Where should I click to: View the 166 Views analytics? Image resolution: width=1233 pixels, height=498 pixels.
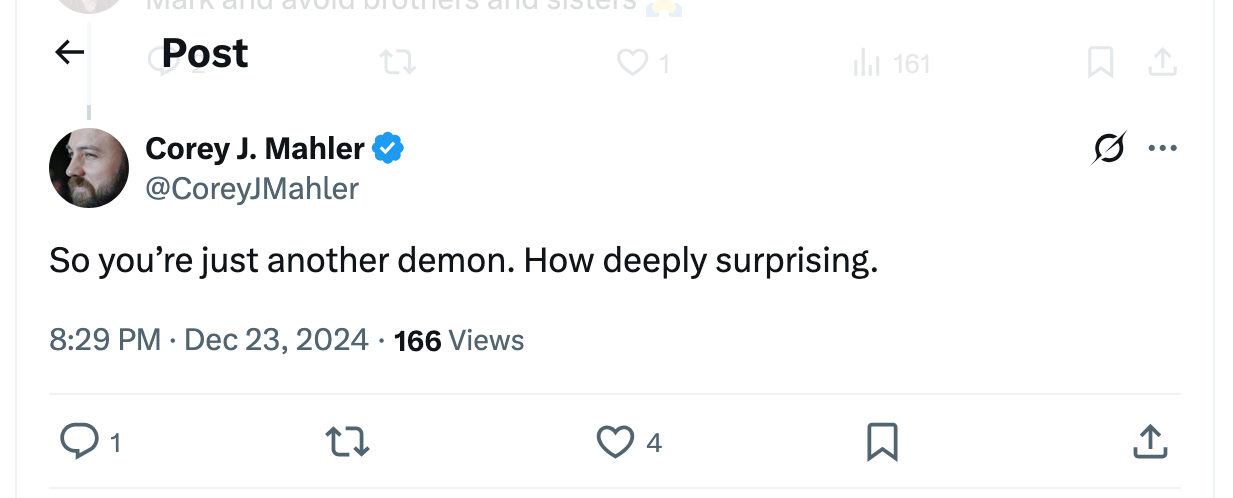[x=459, y=340]
